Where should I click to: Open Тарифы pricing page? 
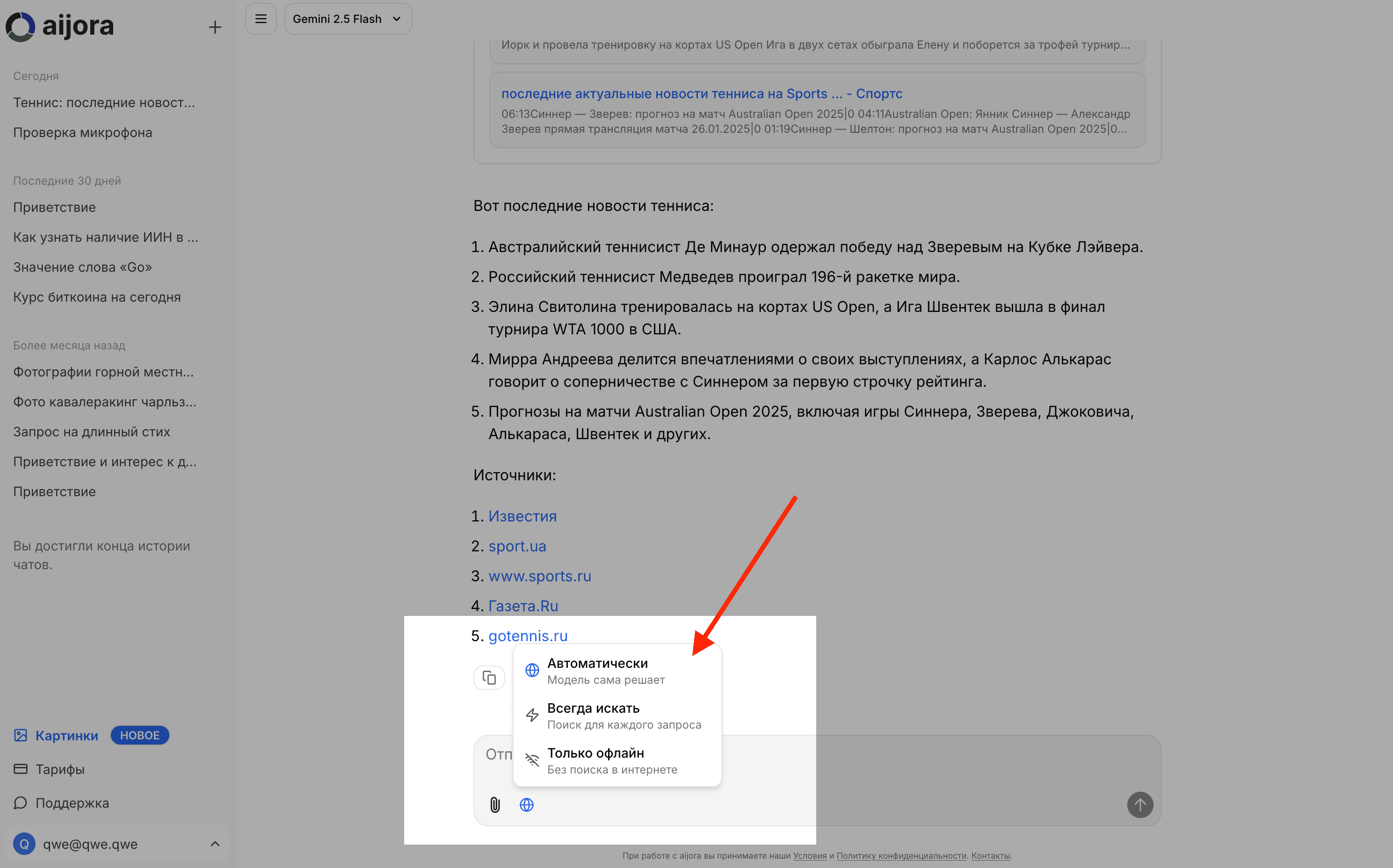(60, 769)
